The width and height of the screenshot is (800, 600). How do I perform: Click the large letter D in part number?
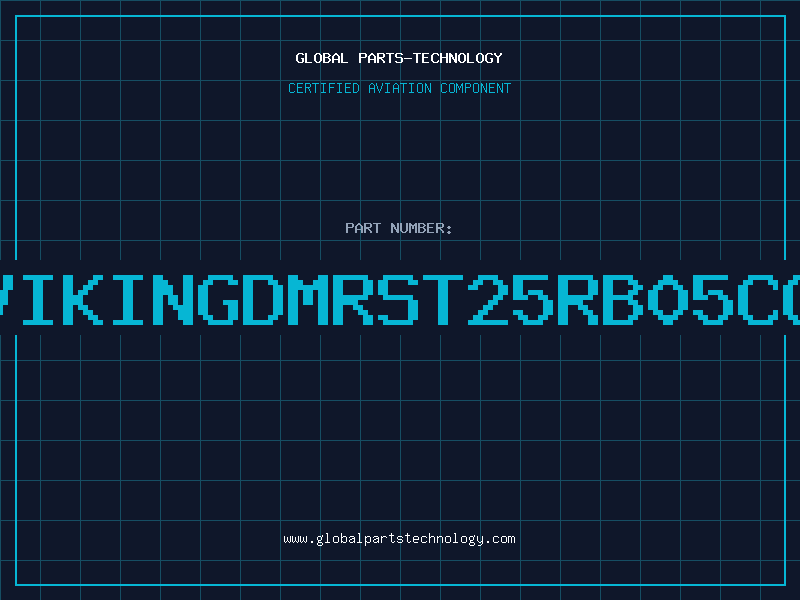pyautogui.click(x=265, y=299)
